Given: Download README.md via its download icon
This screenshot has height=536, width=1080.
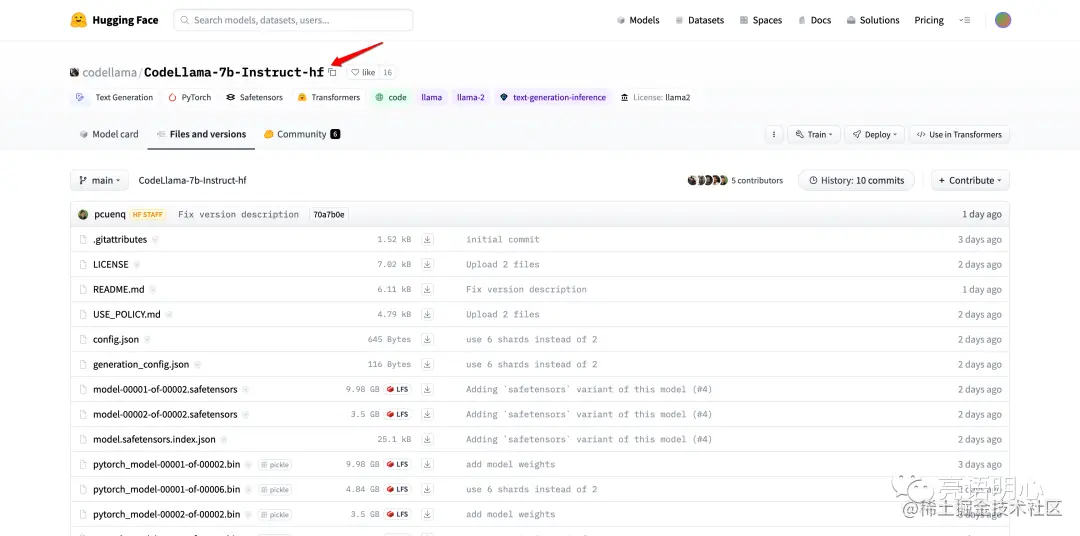Looking at the screenshot, I should (427, 289).
